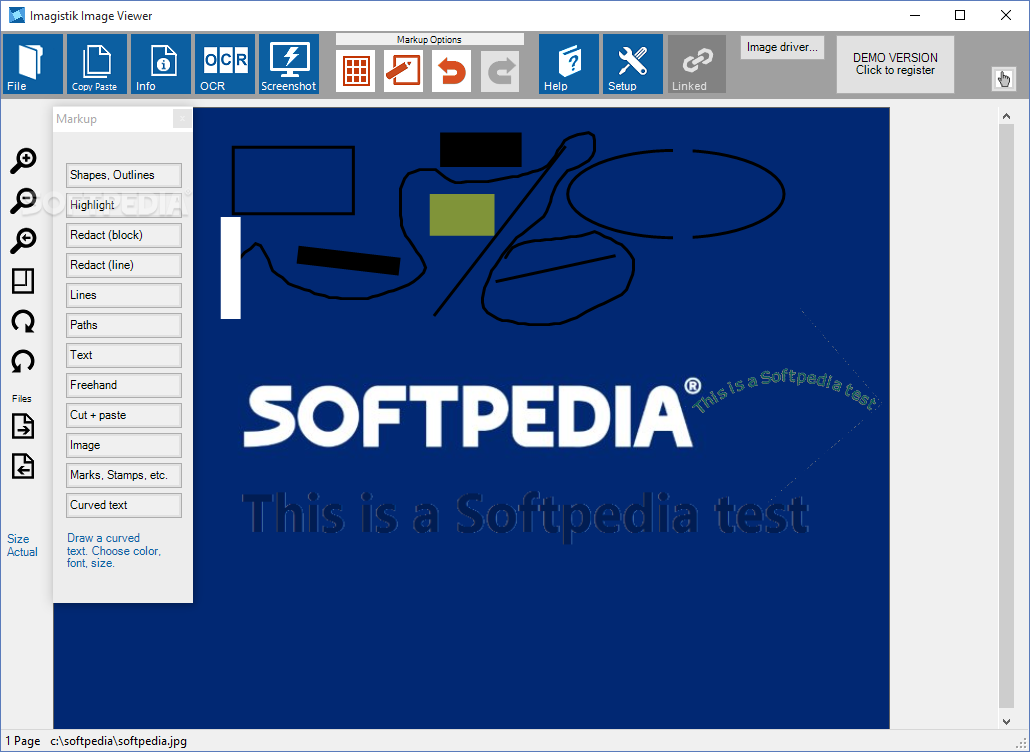Open the File menu icon

[33, 64]
